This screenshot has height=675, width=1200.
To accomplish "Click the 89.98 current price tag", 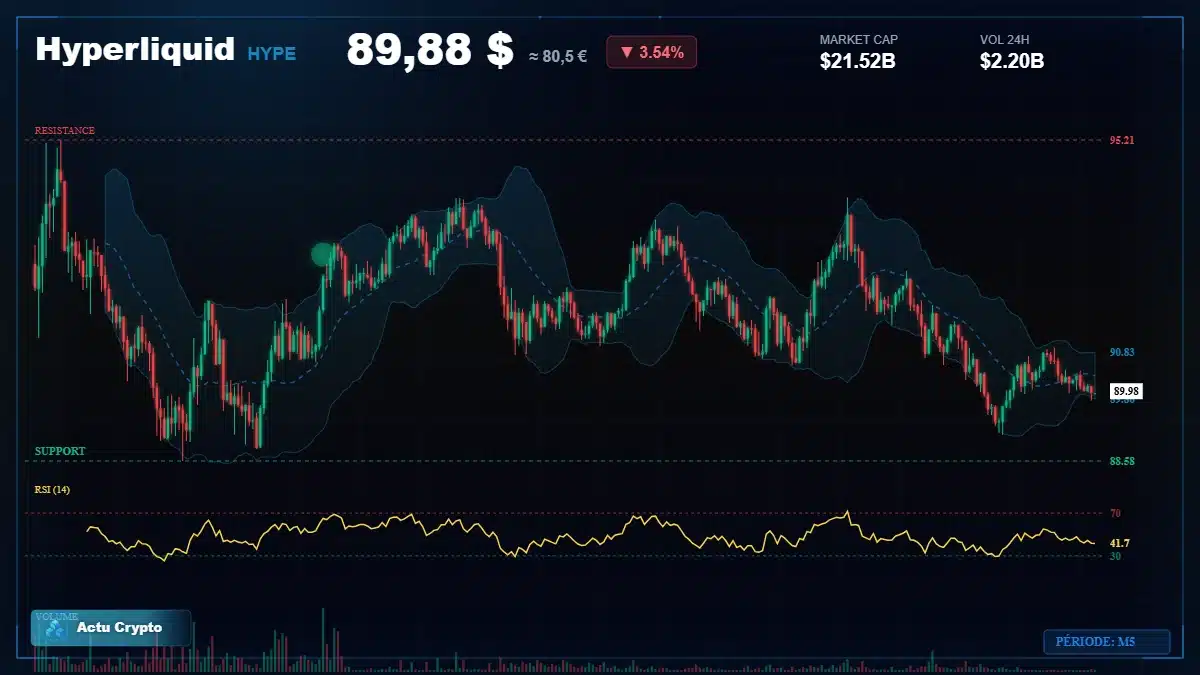I will pyautogui.click(x=1127, y=391).
